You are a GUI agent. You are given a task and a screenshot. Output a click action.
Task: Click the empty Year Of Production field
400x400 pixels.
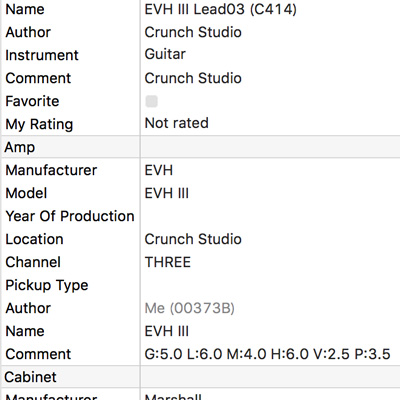[270, 216]
